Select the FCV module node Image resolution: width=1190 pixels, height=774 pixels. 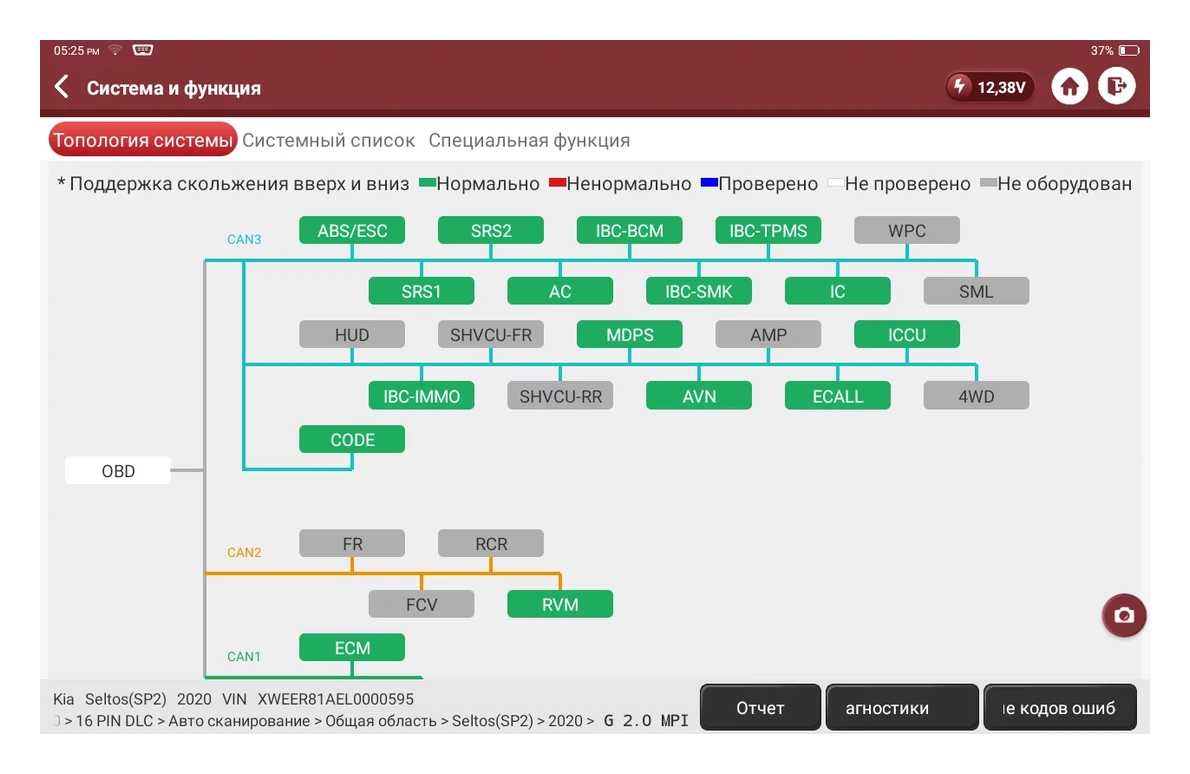pyautogui.click(x=421, y=604)
